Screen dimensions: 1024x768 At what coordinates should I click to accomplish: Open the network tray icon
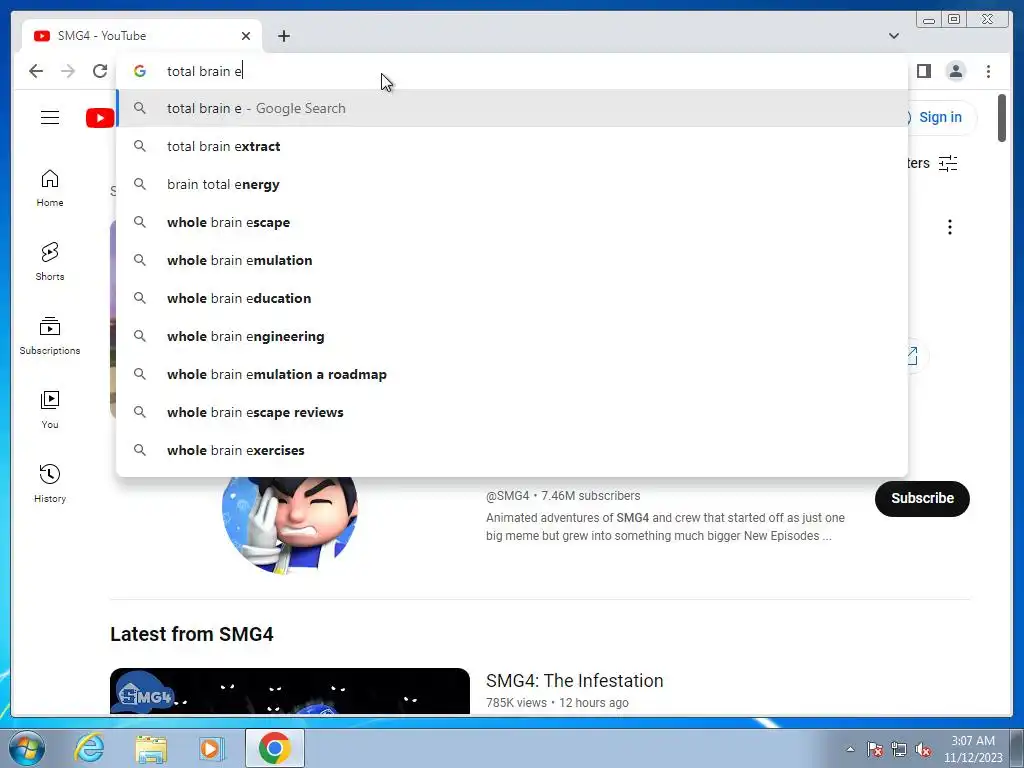point(899,749)
